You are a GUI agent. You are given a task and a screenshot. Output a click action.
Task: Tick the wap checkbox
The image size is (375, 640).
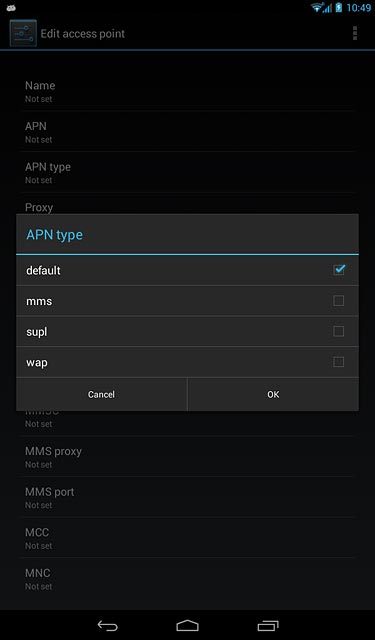pos(339,362)
